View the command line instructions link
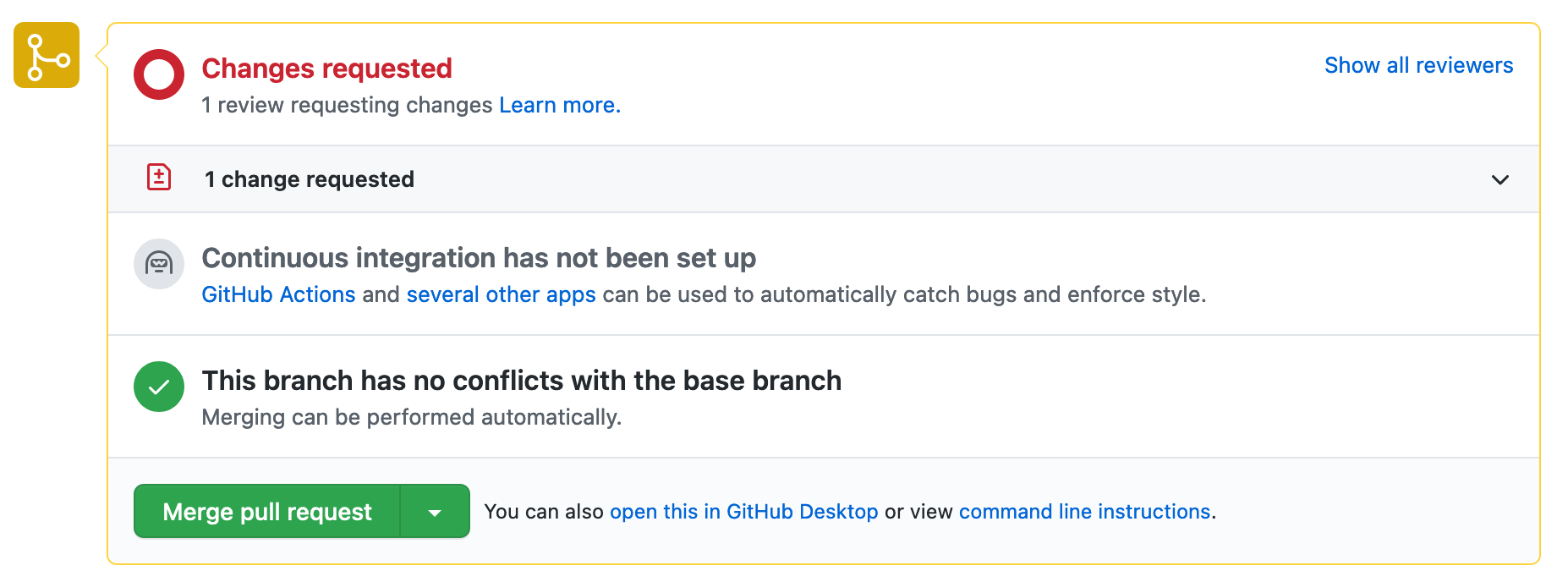1568x582 pixels. click(1084, 512)
